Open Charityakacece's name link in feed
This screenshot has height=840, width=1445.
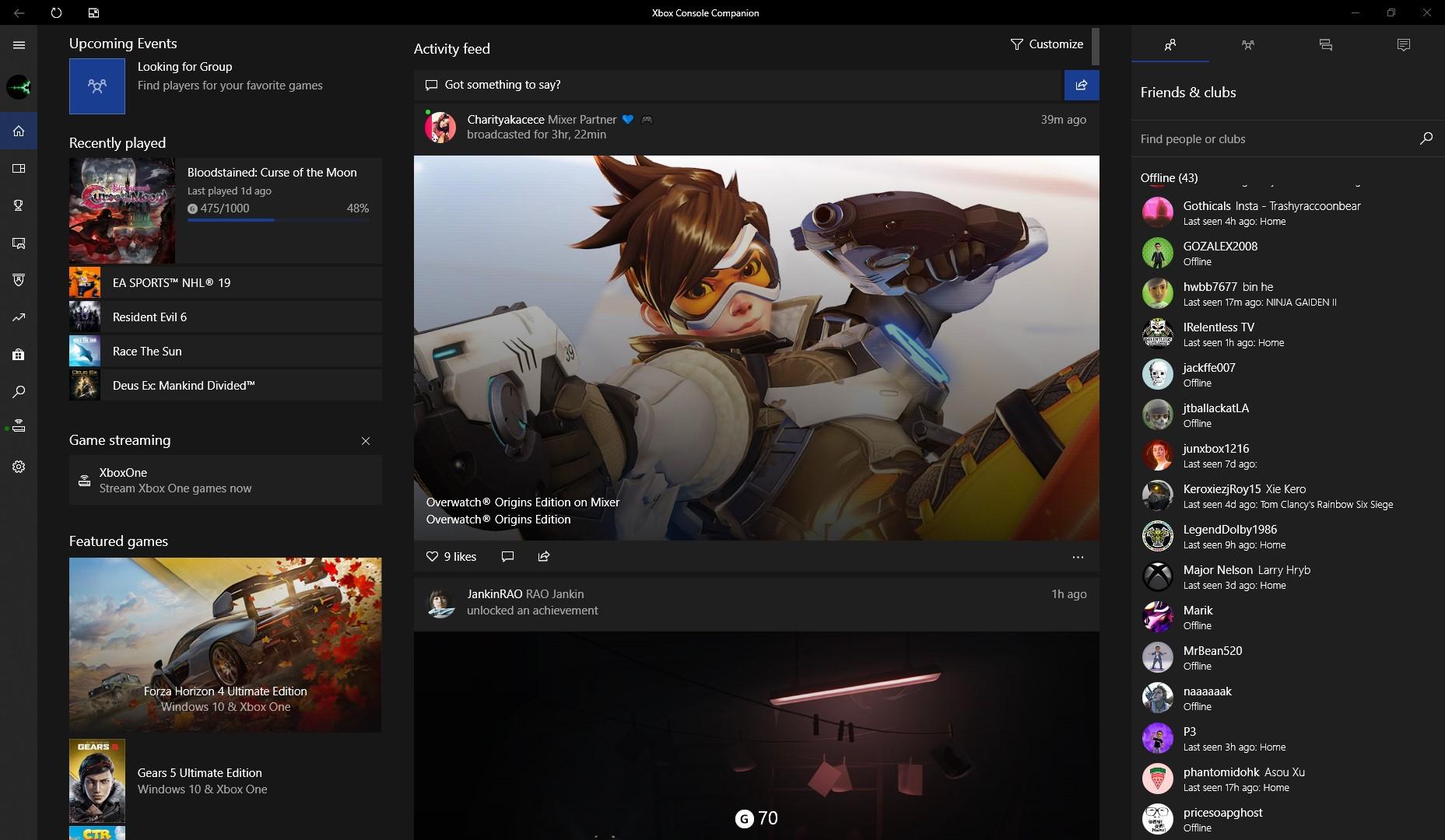(506, 119)
